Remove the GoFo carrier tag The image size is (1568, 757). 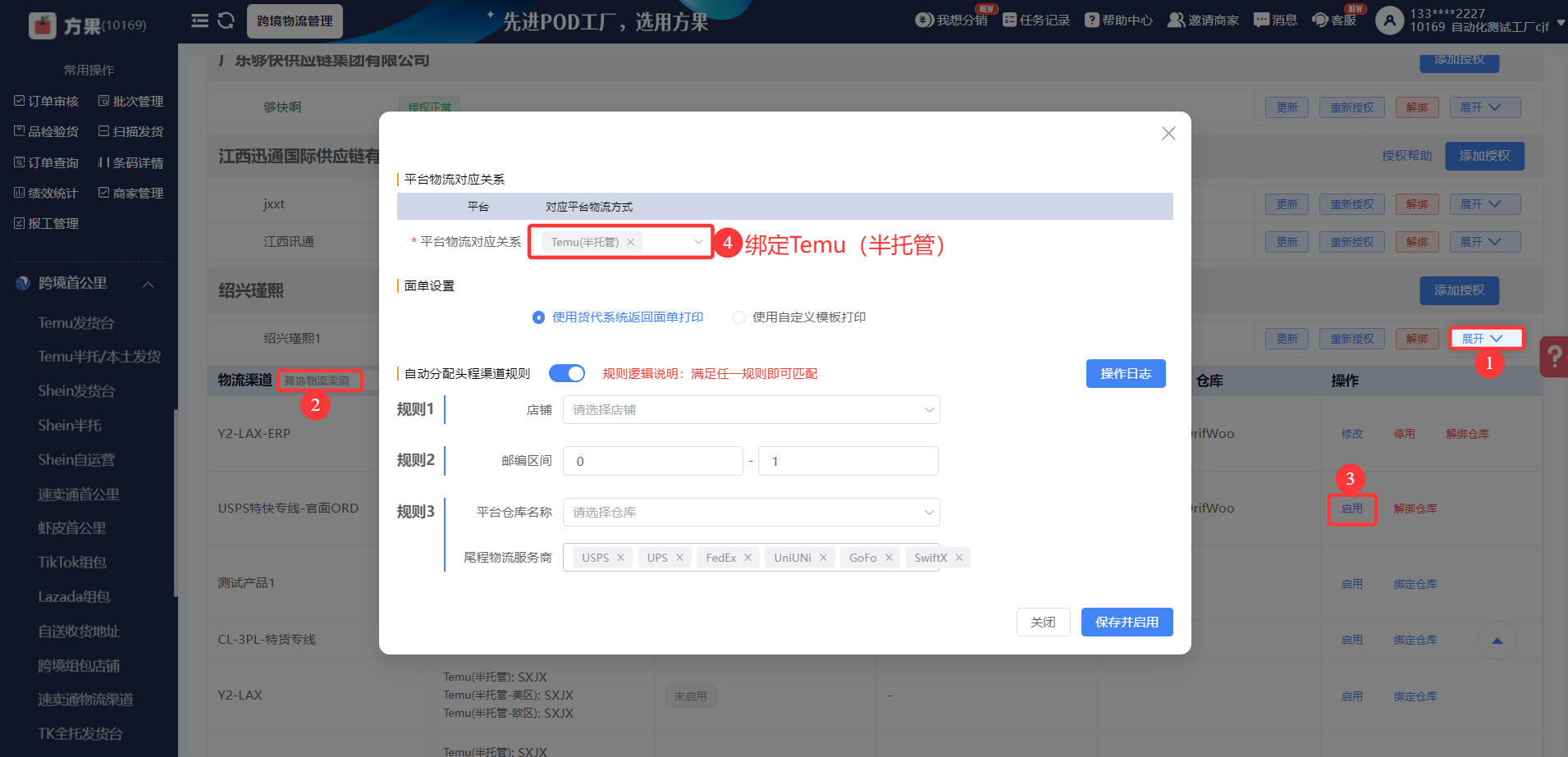[x=889, y=558]
